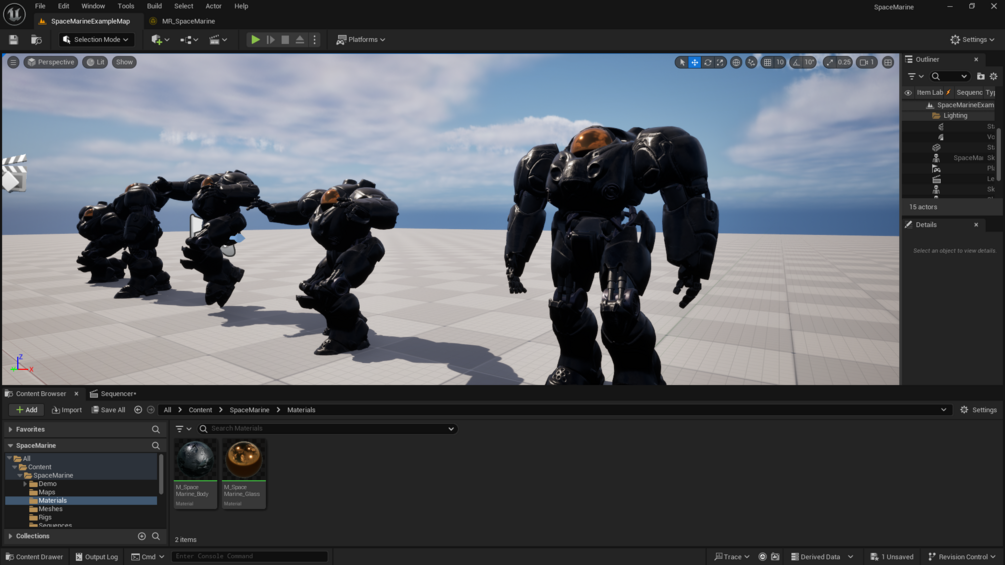Click the Perspective view mode button
The image size is (1005, 565).
point(51,62)
